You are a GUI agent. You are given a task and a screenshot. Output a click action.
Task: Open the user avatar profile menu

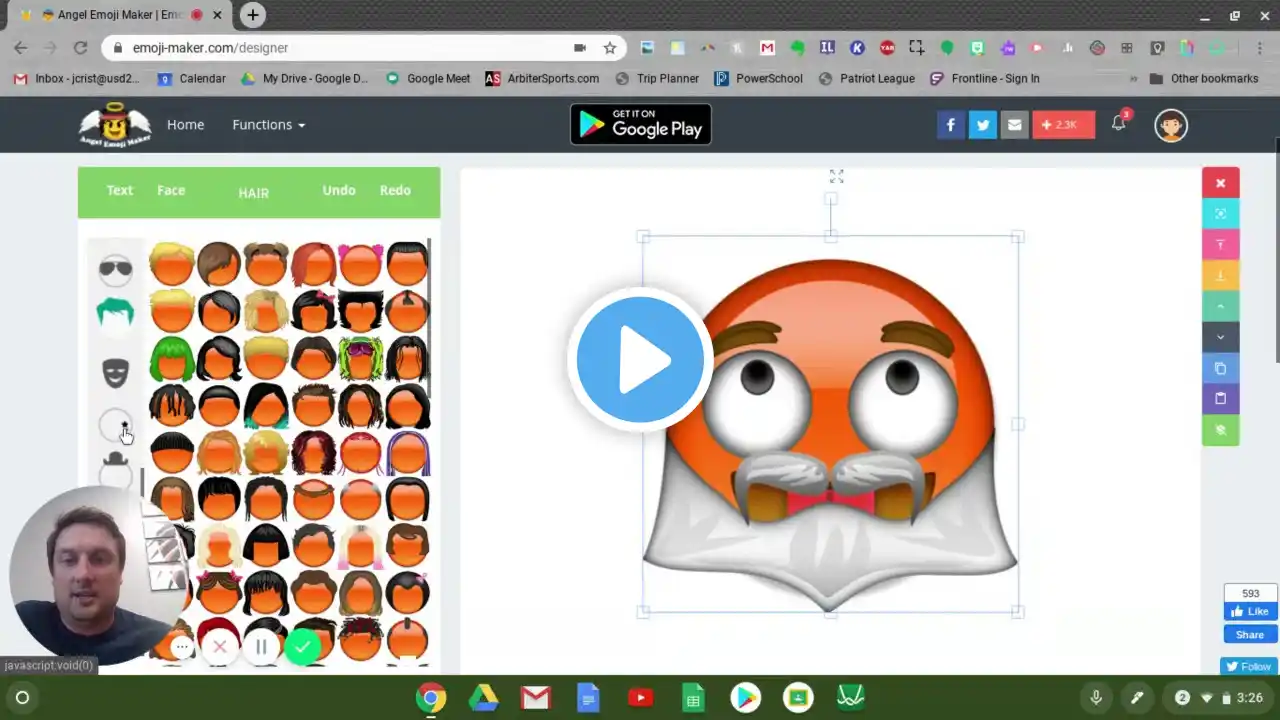(1171, 125)
